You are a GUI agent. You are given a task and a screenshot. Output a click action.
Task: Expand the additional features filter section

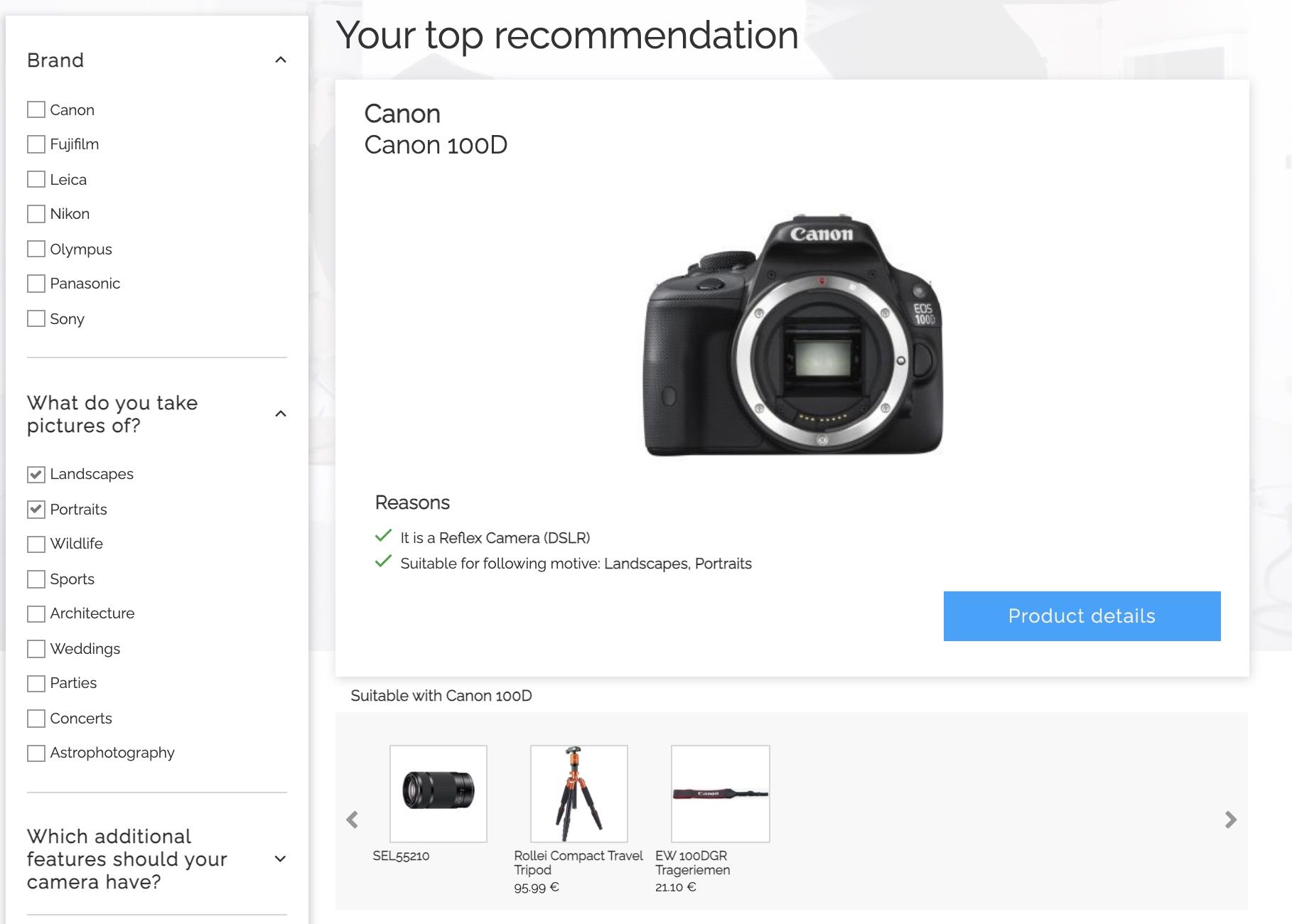(281, 859)
